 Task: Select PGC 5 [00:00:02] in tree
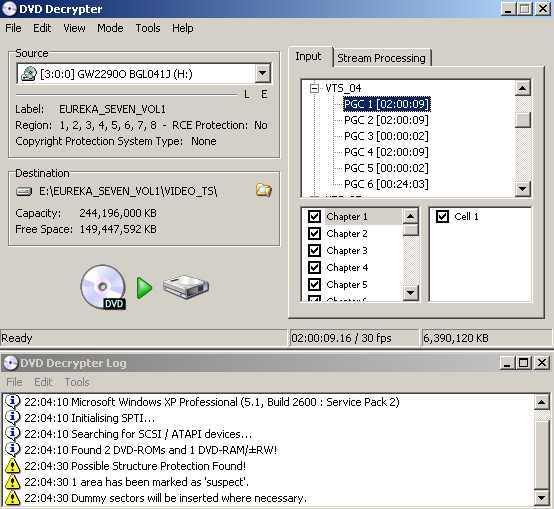tap(386, 168)
